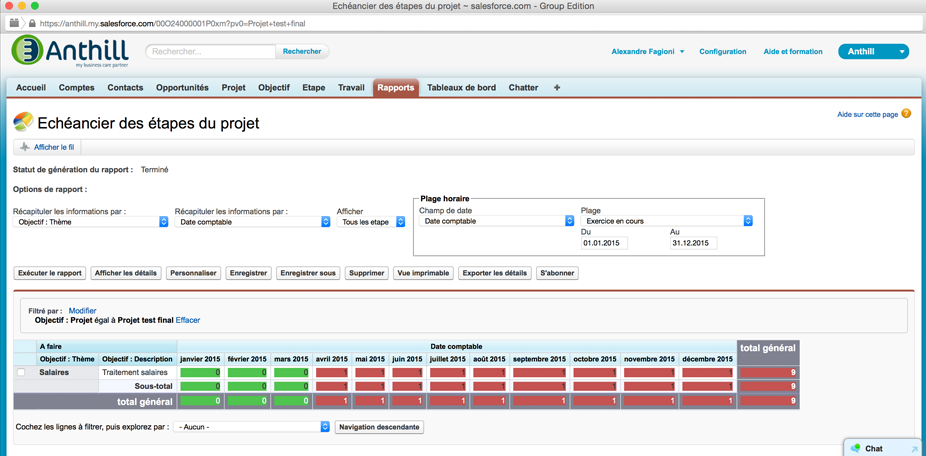Click the browser tab overview icon left of URL
The image size is (926, 456).
click(14, 24)
